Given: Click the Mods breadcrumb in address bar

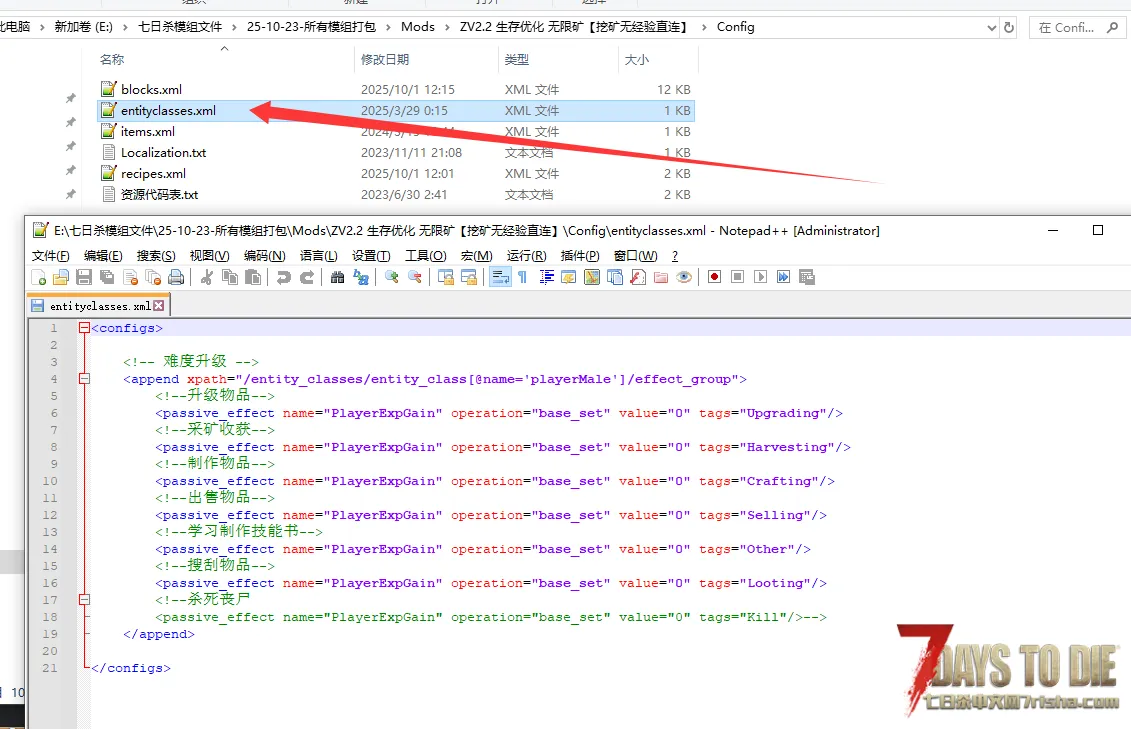Looking at the screenshot, I should 417,27.
